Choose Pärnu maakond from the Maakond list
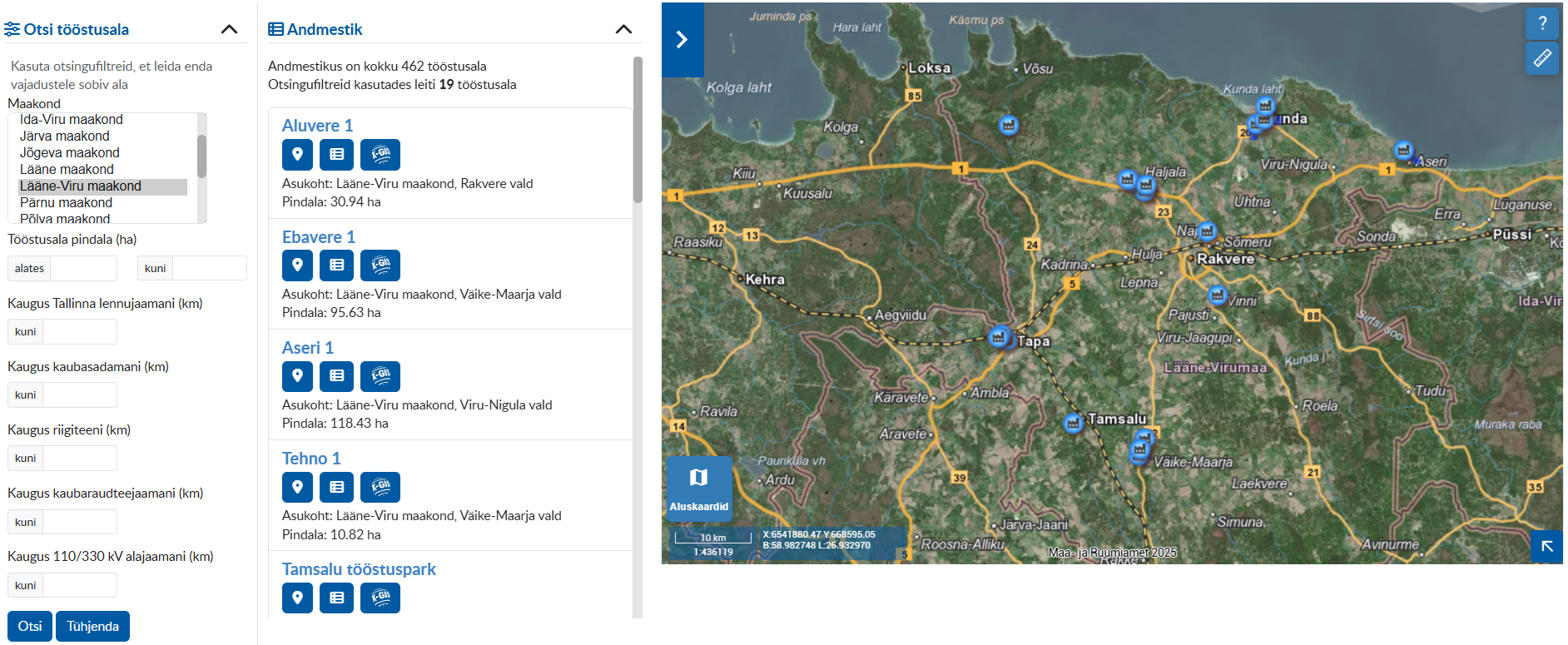1568x645 pixels. [x=66, y=203]
